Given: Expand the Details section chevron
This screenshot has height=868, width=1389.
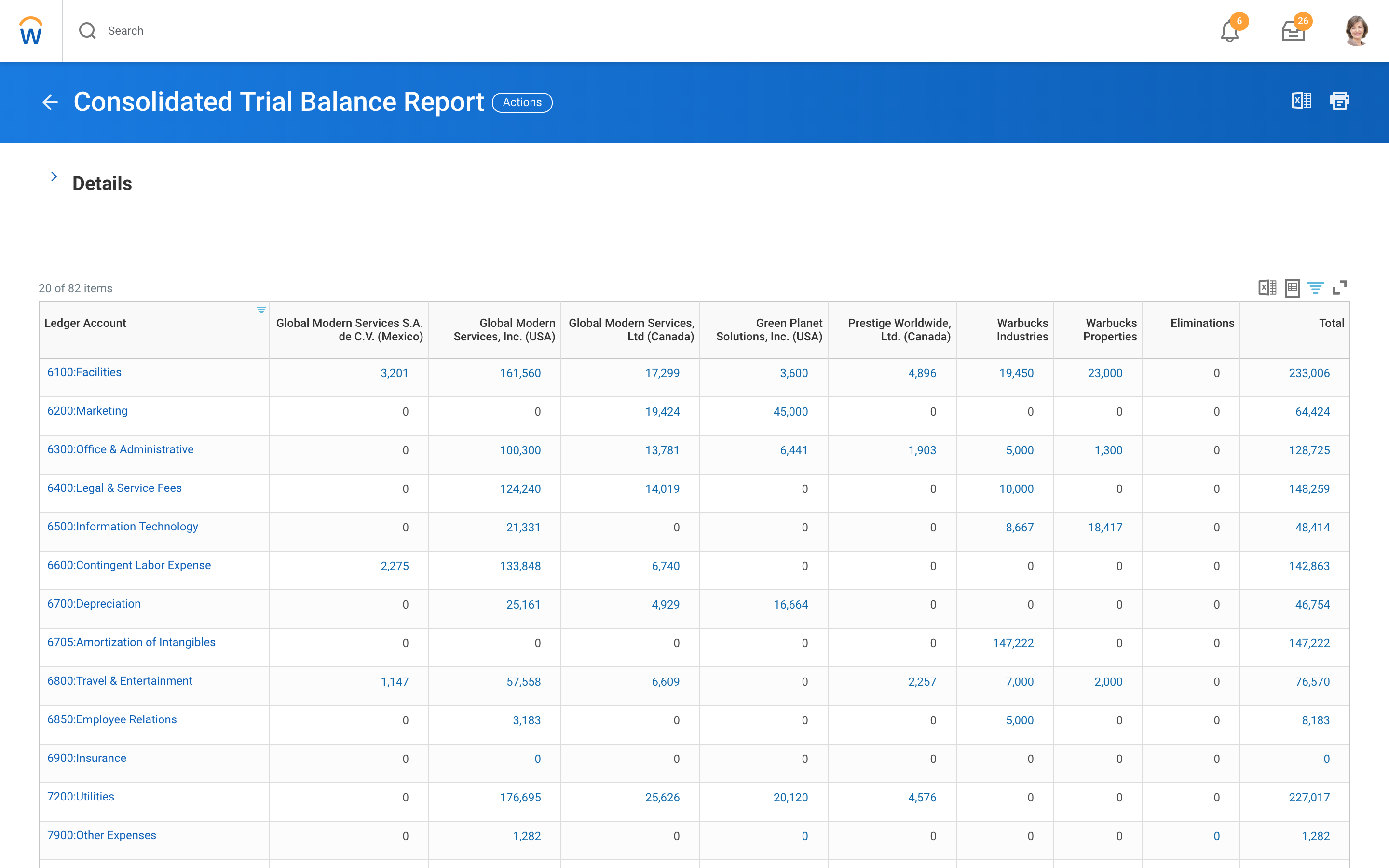Looking at the screenshot, I should 54,177.
